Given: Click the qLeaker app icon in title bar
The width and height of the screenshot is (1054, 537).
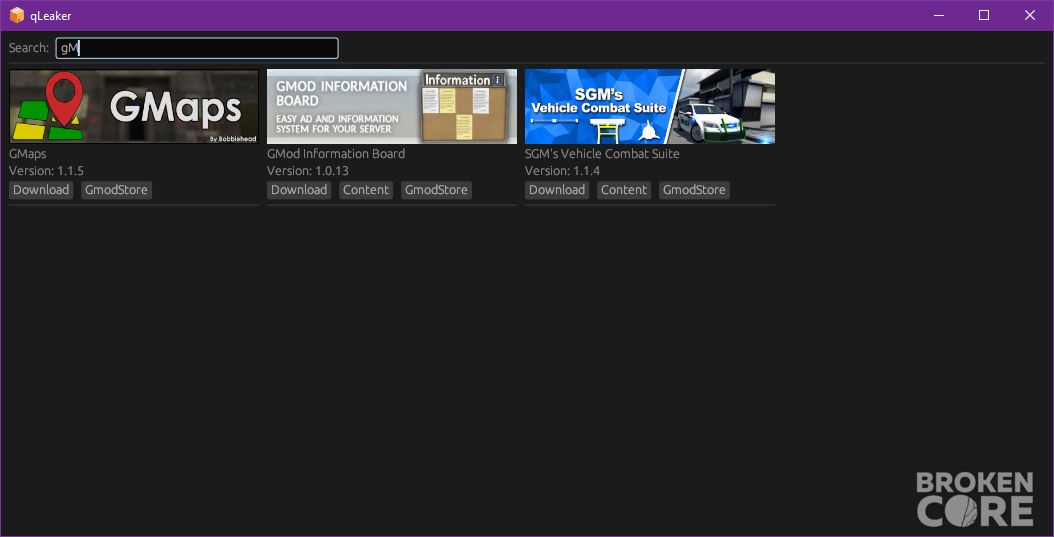Looking at the screenshot, I should (x=17, y=15).
